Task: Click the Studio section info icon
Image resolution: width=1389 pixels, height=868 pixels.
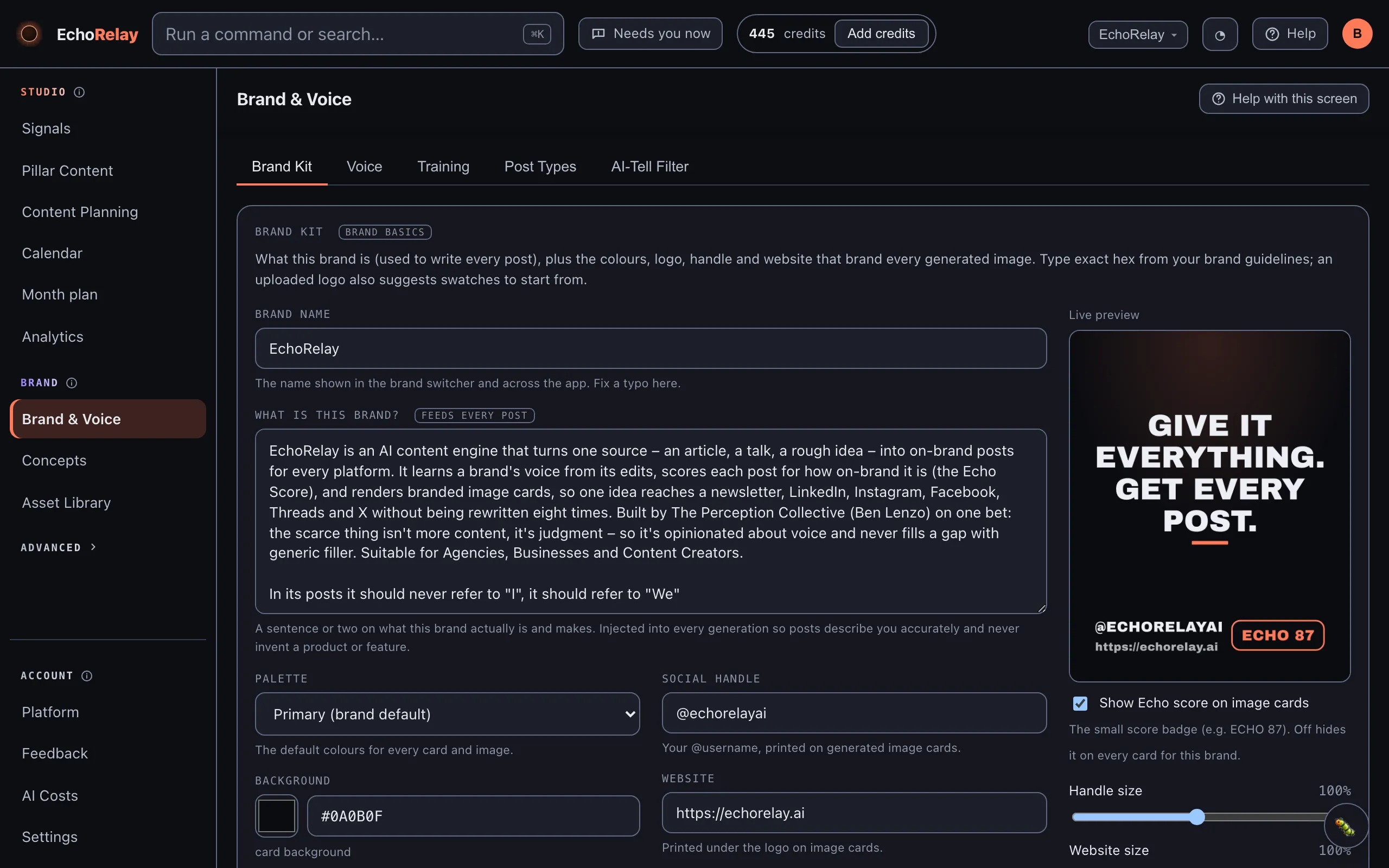Action: click(x=79, y=92)
